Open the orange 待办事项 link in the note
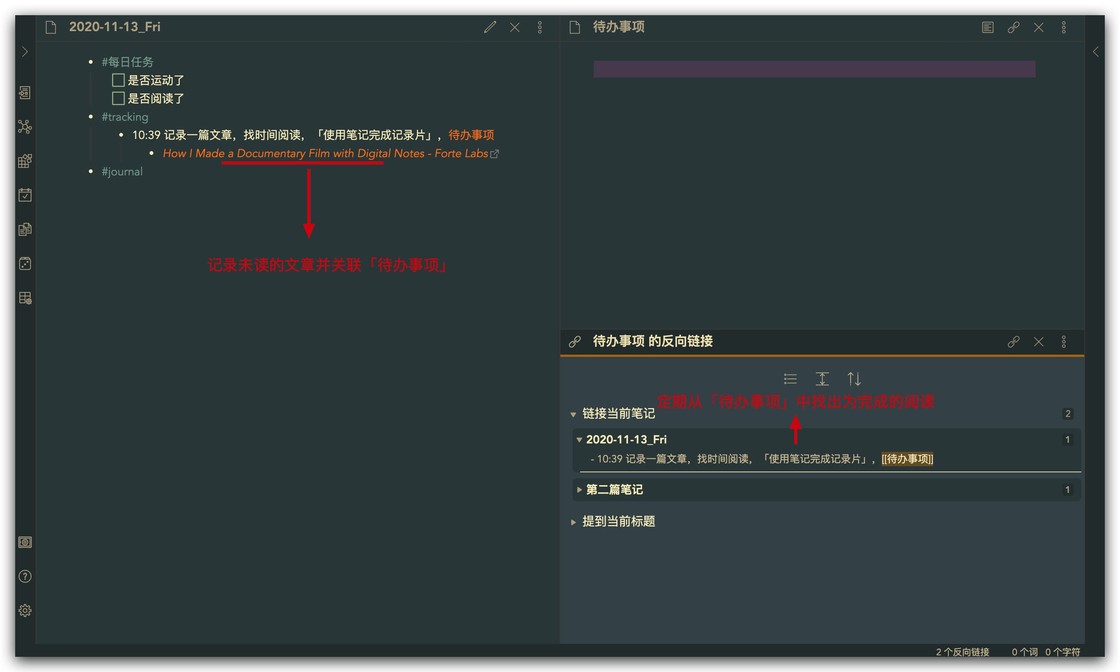This screenshot has height=672, width=1120. coord(471,135)
